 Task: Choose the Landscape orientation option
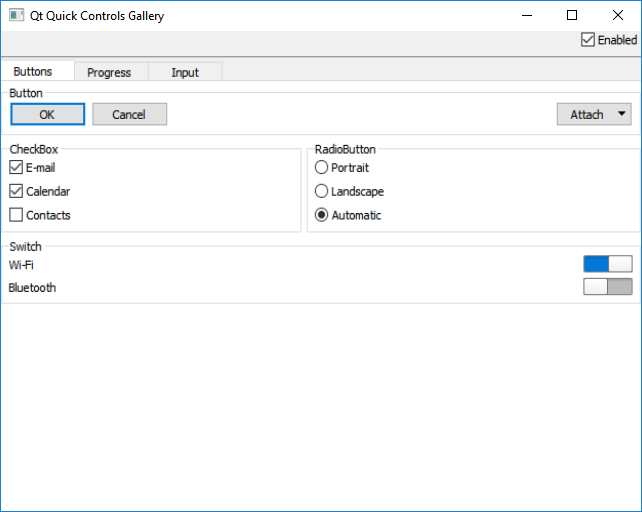[x=322, y=191]
